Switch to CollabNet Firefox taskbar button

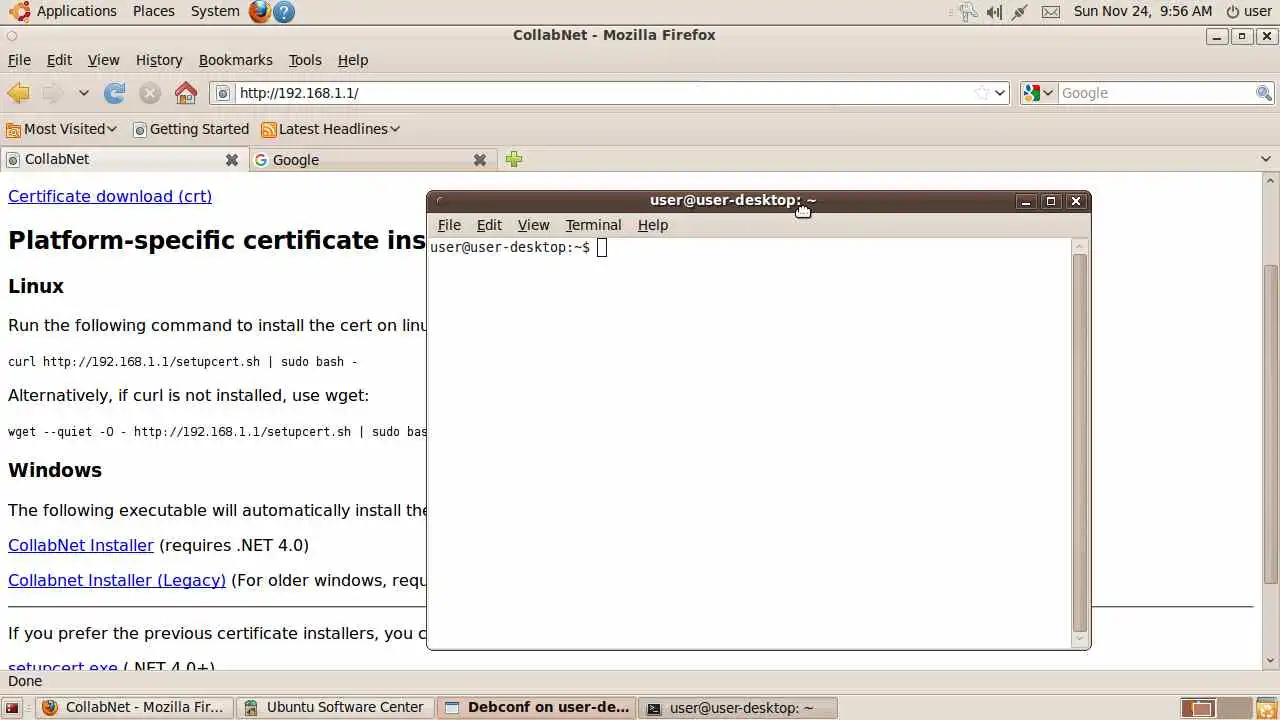134,707
